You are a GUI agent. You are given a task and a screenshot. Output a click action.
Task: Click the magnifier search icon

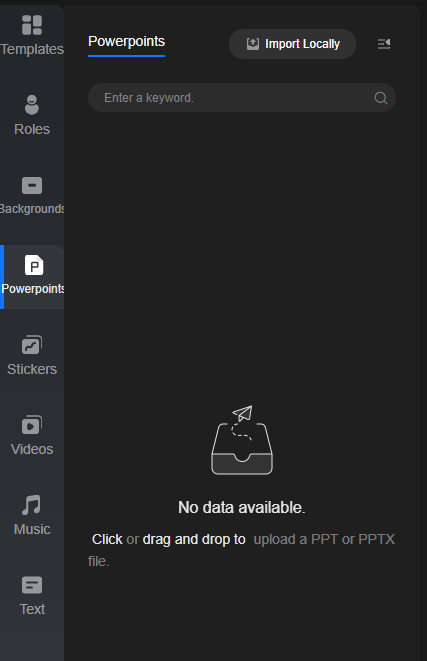coord(381,98)
